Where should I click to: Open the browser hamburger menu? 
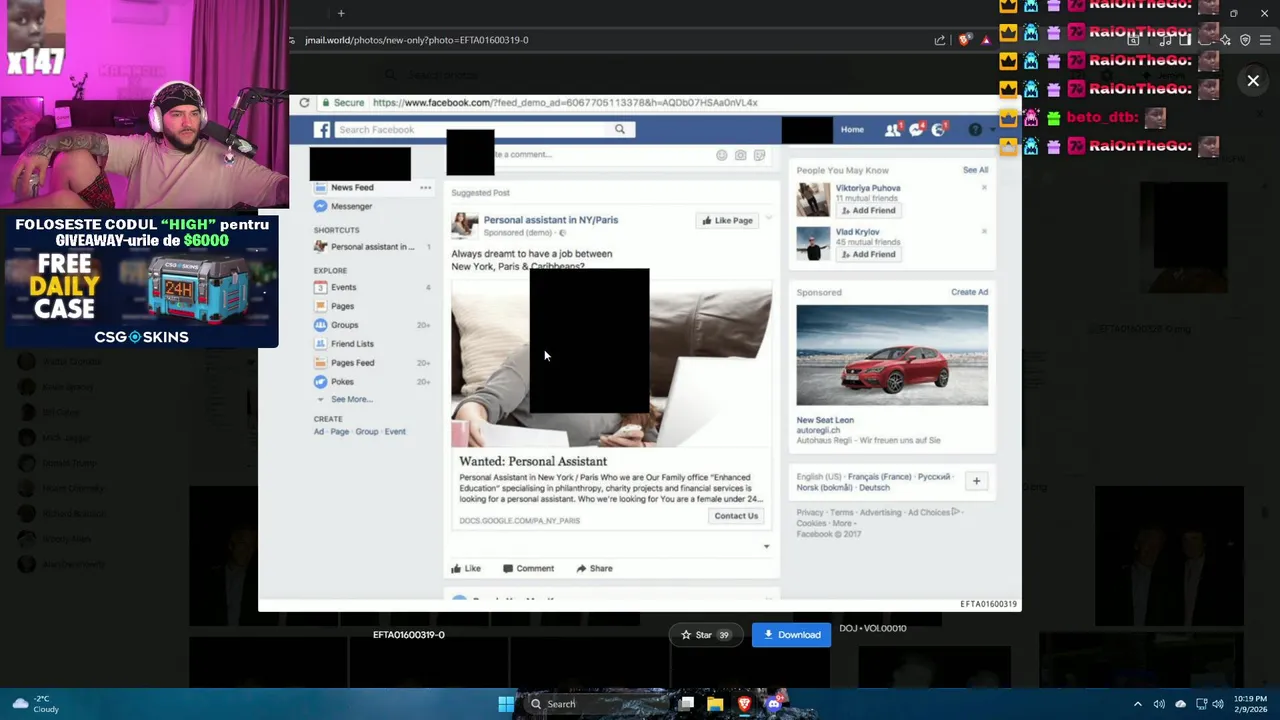pyautogui.click(x=1265, y=40)
